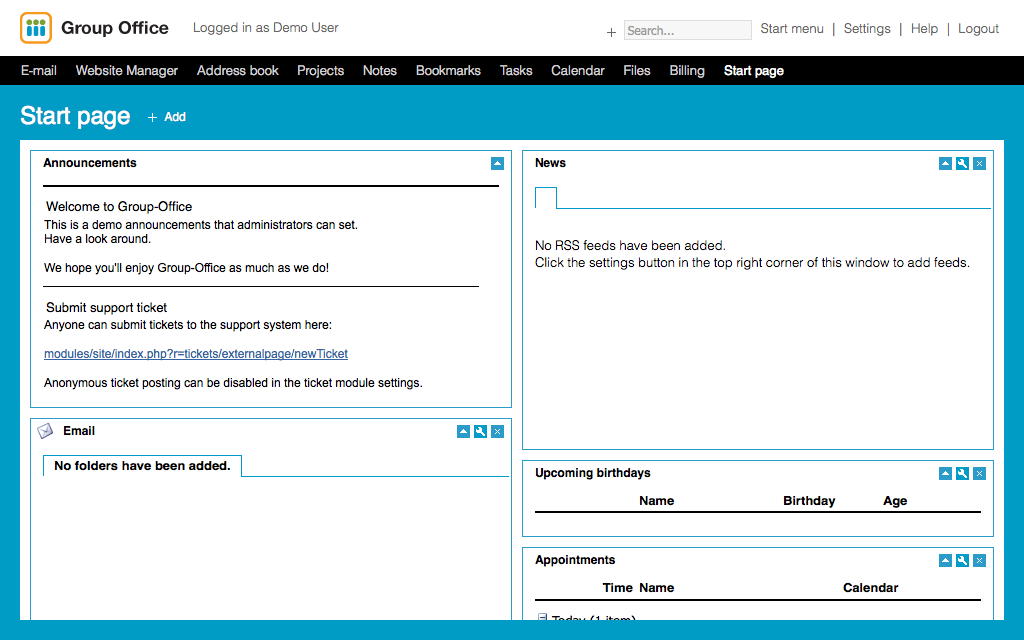This screenshot has width=1024, height=640.
Task: Collapse the Appointments panel
Action: tap(945, 560)
